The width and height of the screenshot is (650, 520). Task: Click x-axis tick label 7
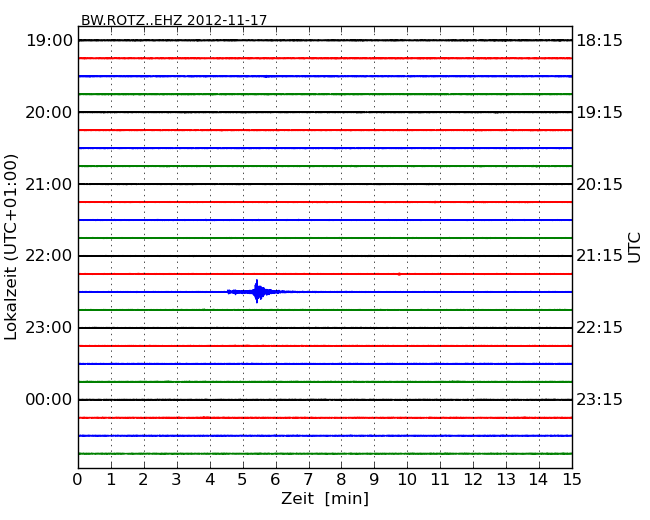(x=308, y=479)
